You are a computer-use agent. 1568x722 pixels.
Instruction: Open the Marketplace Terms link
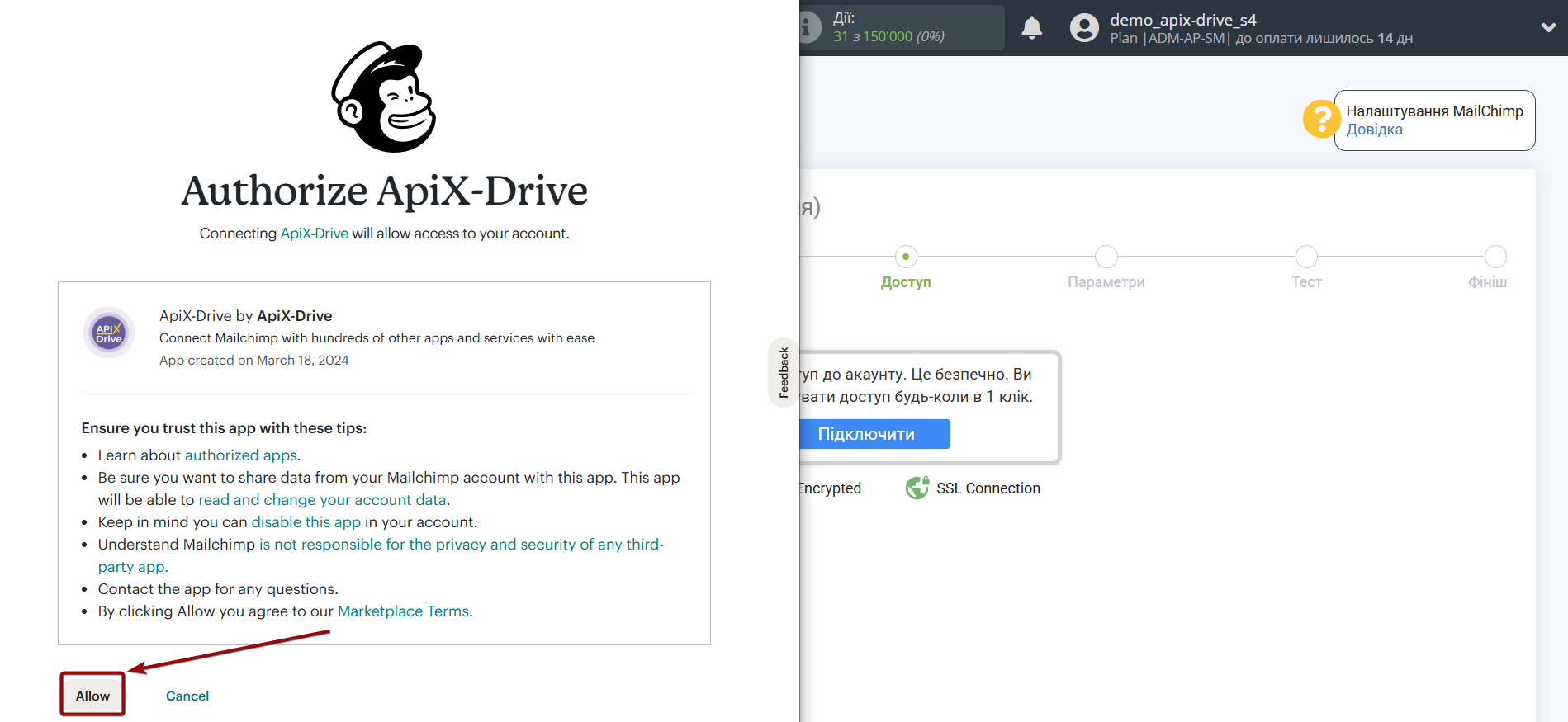(x=403, y=611)
